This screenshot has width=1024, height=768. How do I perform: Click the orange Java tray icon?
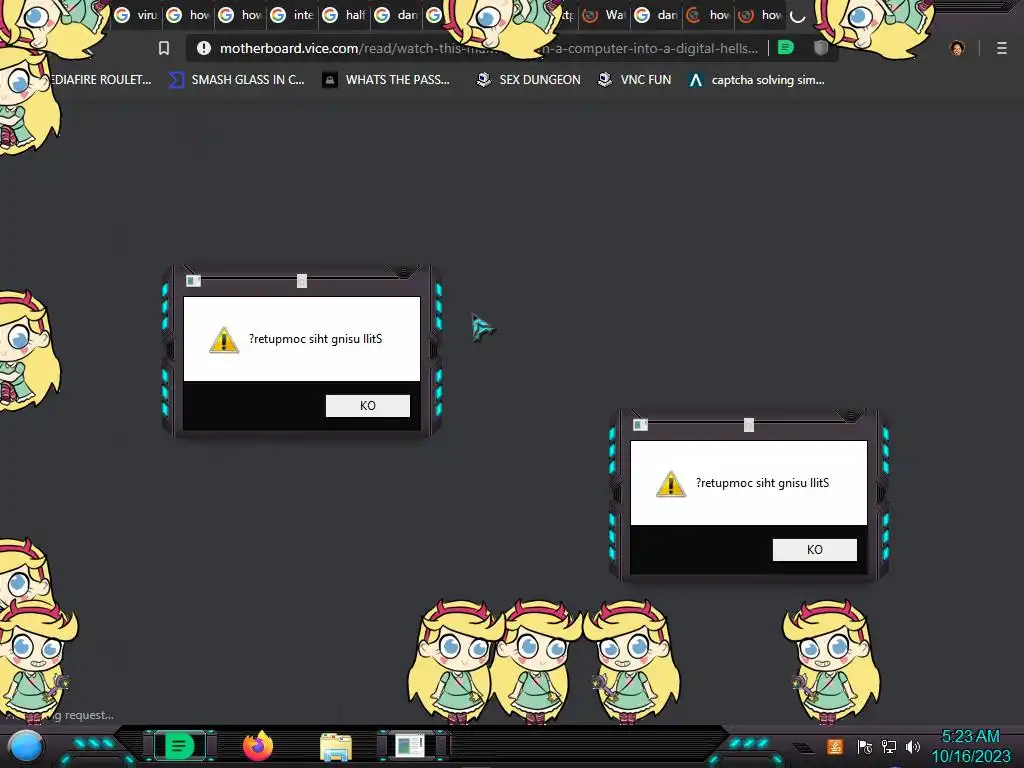[835, 746]
